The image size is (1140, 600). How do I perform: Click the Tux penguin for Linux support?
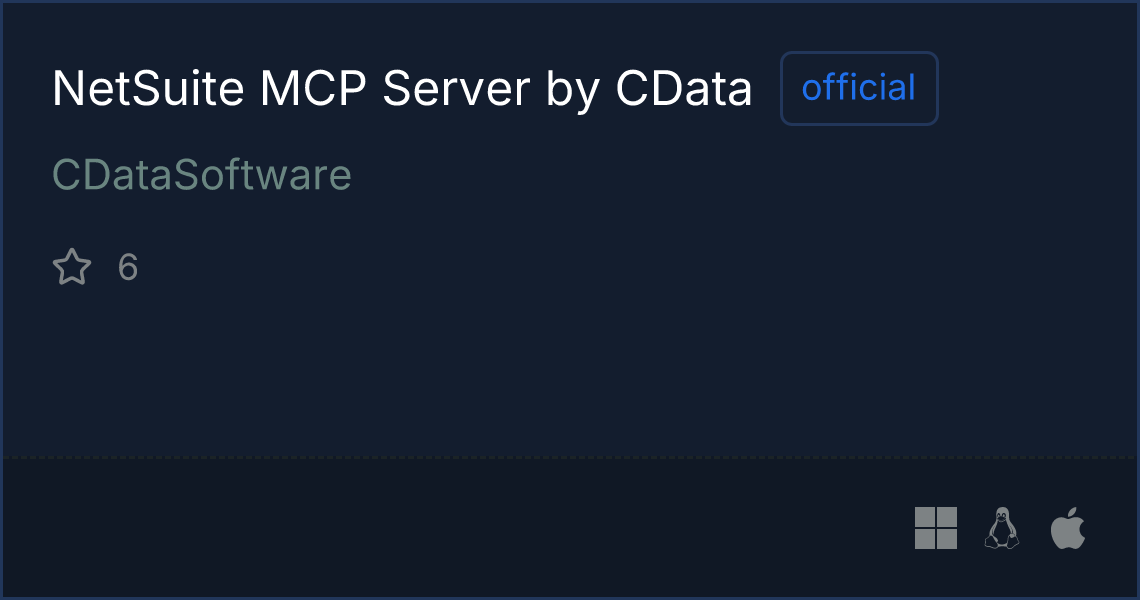[x=1002, y=528]
